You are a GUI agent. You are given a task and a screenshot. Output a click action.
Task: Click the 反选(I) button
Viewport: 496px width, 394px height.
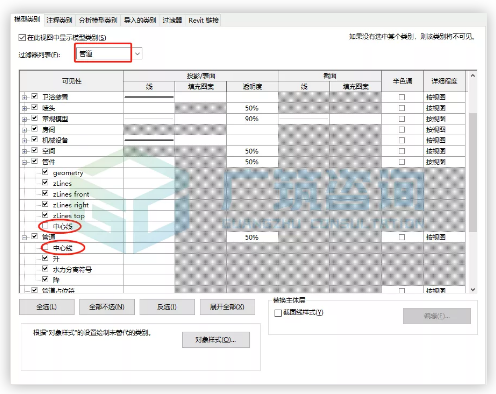(x=167, y=307)
